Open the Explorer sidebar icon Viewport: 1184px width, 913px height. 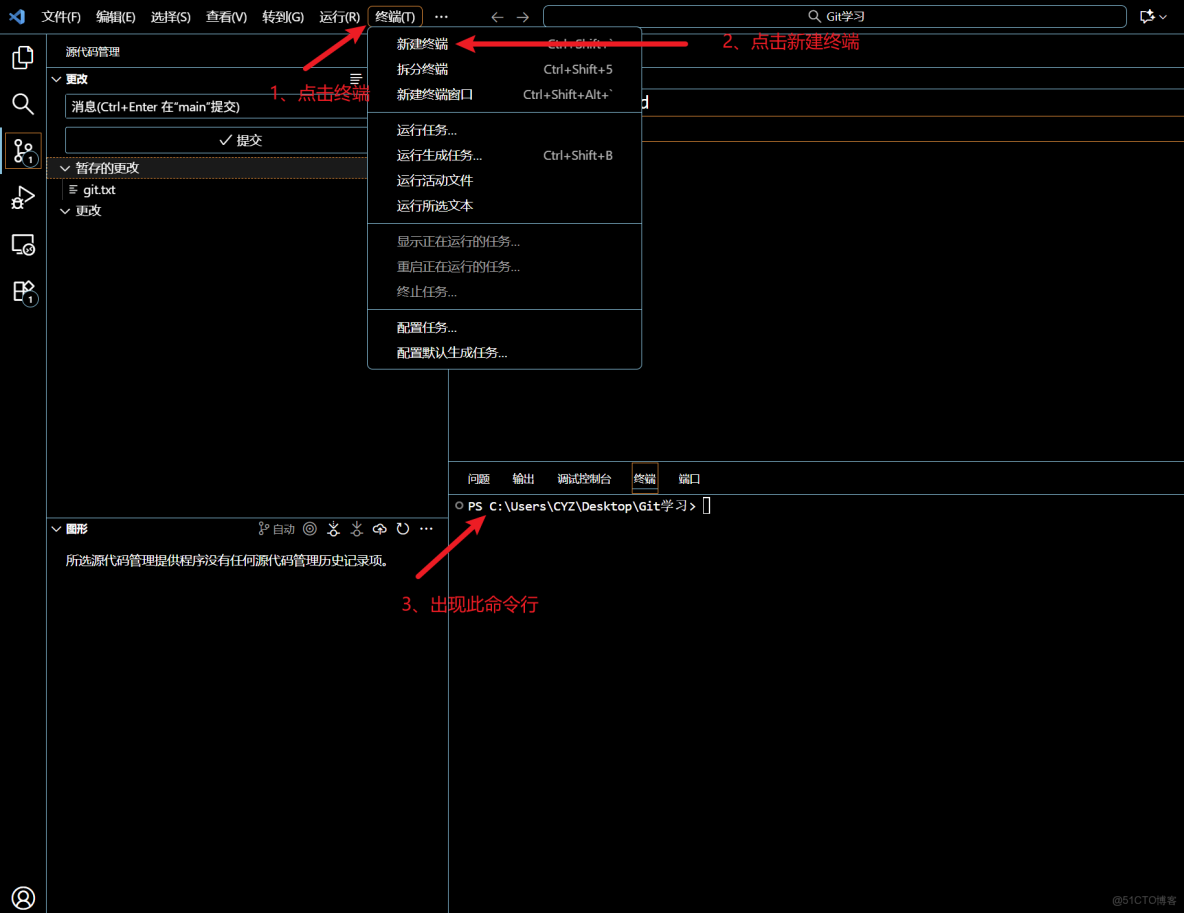point(22,57)
